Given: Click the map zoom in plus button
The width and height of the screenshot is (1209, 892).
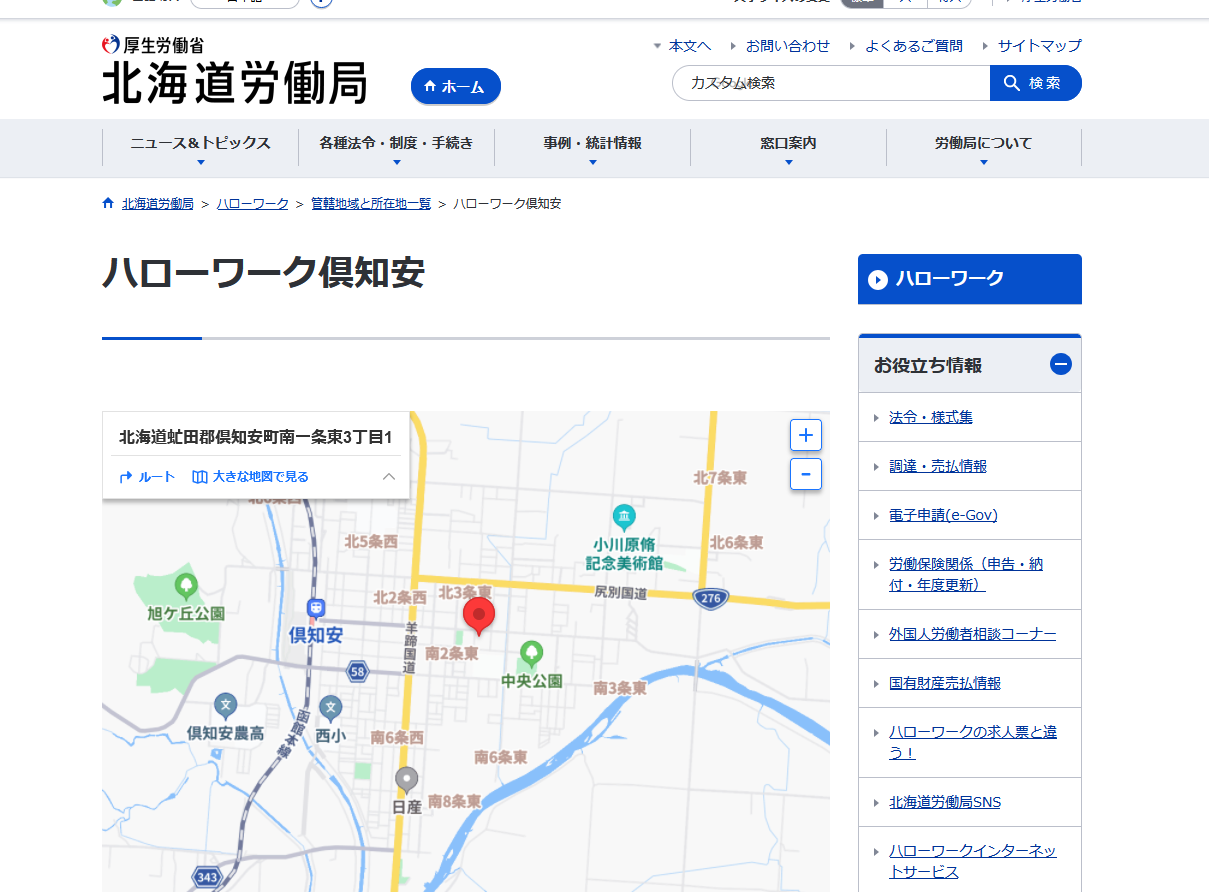Looking at the screenshot, I should click(x=805, y=436).
